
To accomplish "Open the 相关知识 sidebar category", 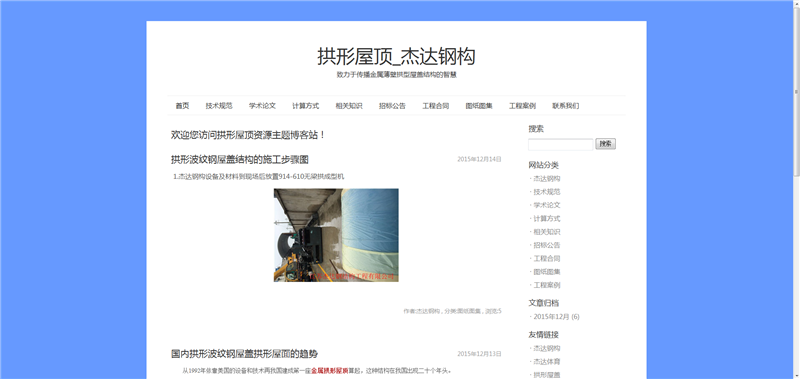I will coord(547,232).
